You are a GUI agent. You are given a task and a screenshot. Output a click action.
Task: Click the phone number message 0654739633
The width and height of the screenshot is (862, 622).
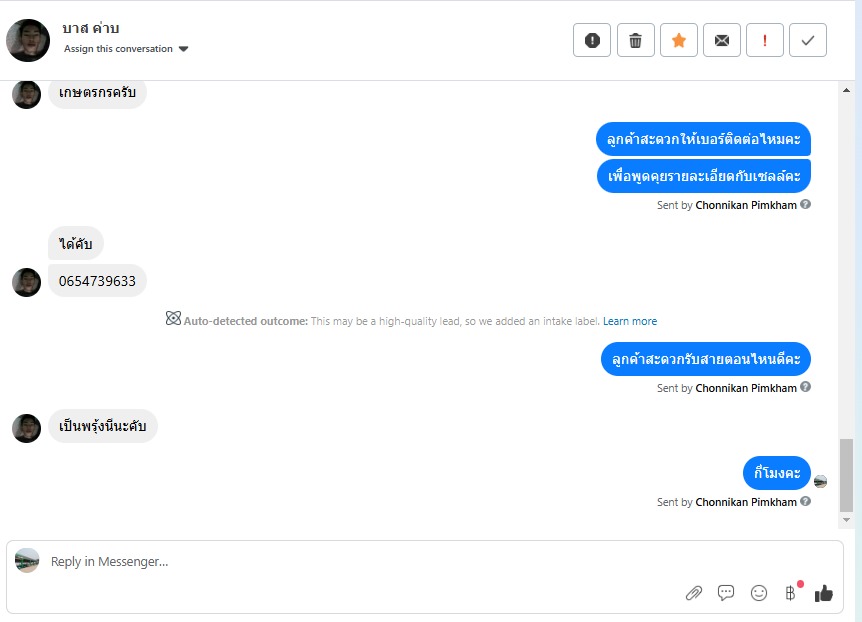(x=97, y=281)
